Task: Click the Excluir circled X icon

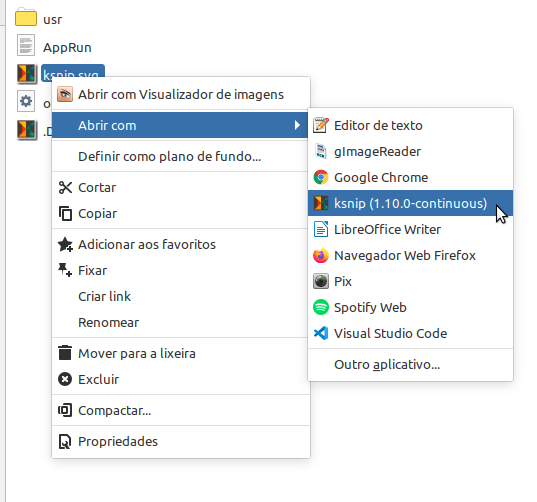Action: (65, 379)
